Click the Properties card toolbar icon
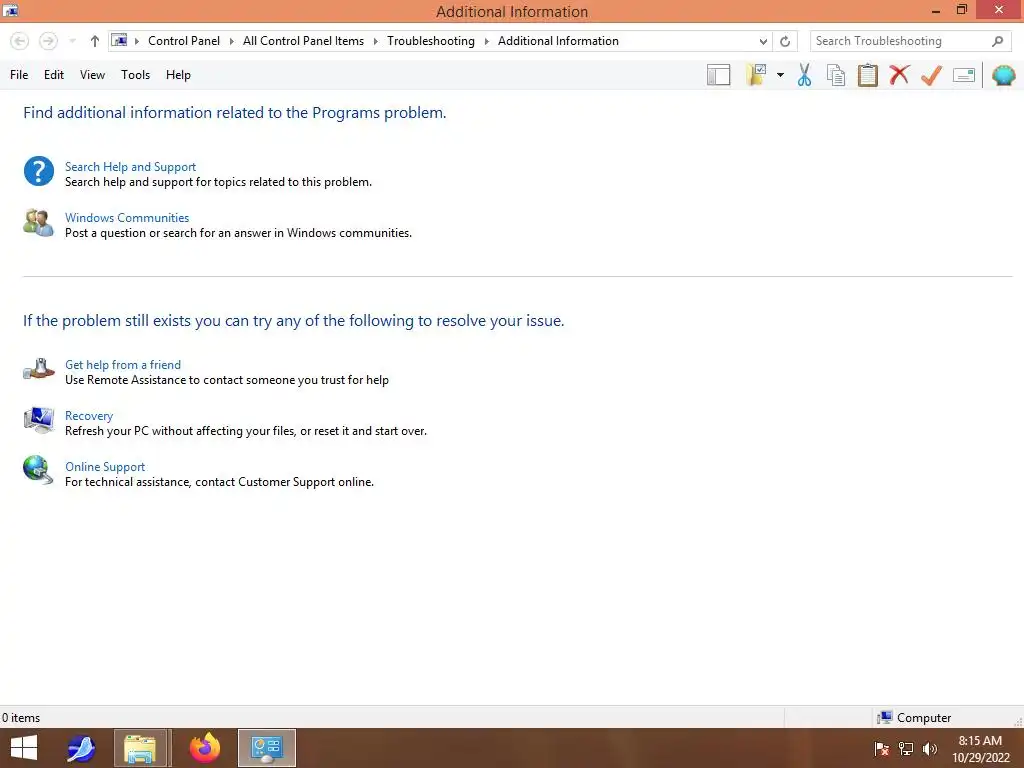Screen dimensions: 1024x768 click(963, 75)
